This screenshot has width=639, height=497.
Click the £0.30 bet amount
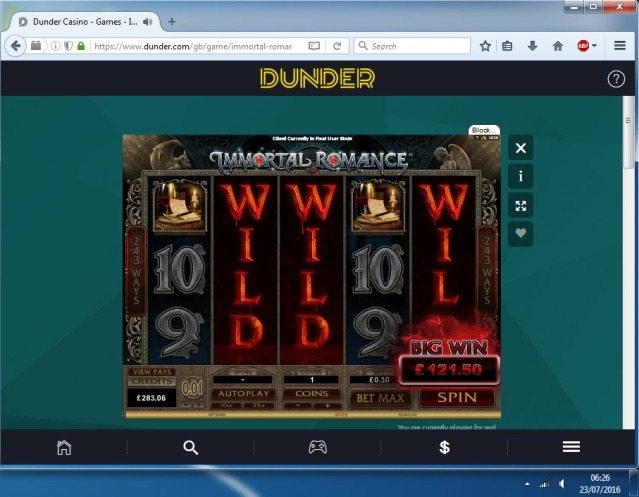pyautogui.click(x=379, y=380)
